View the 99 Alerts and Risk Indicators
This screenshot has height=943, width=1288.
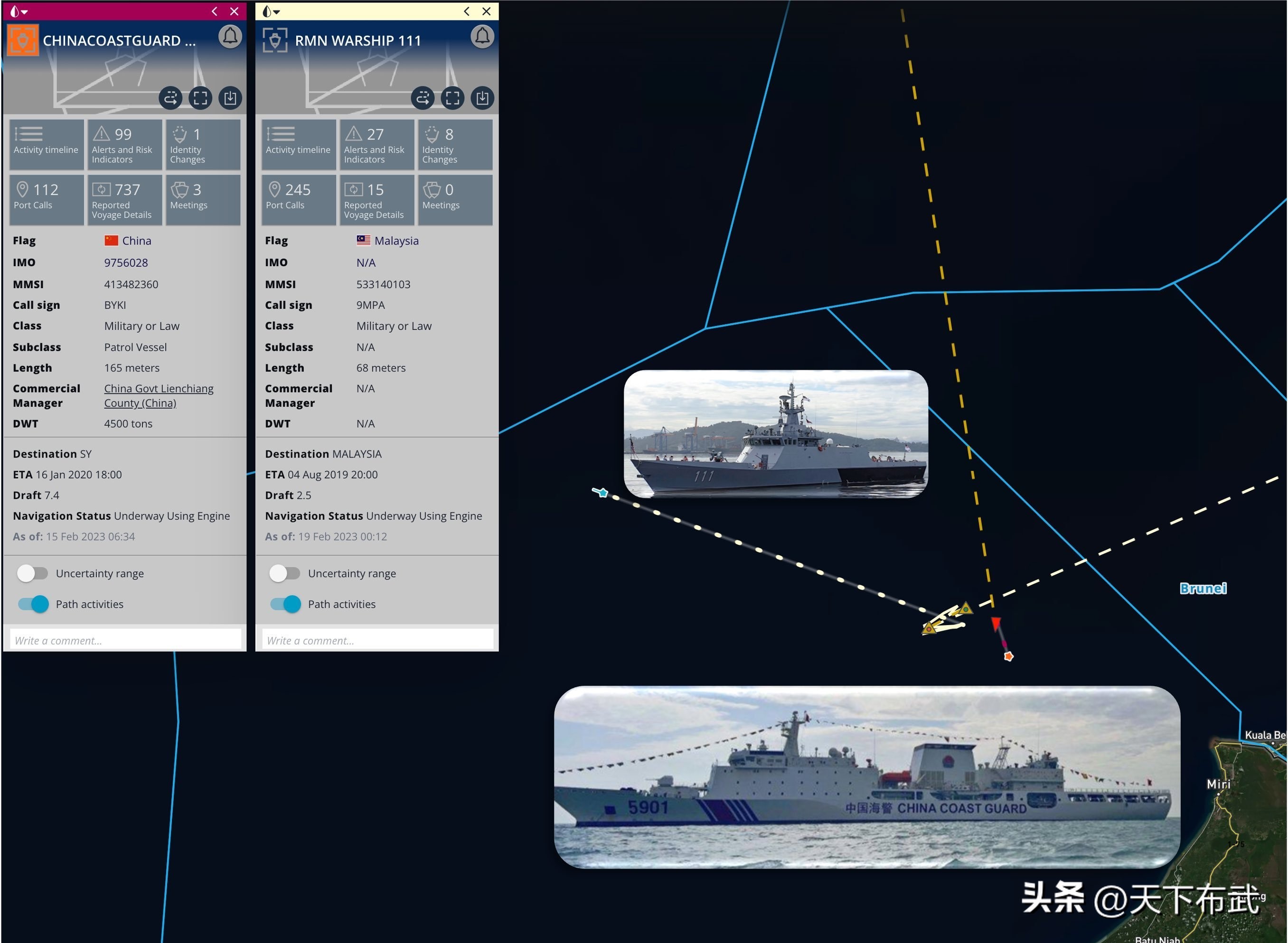[124, 144]
